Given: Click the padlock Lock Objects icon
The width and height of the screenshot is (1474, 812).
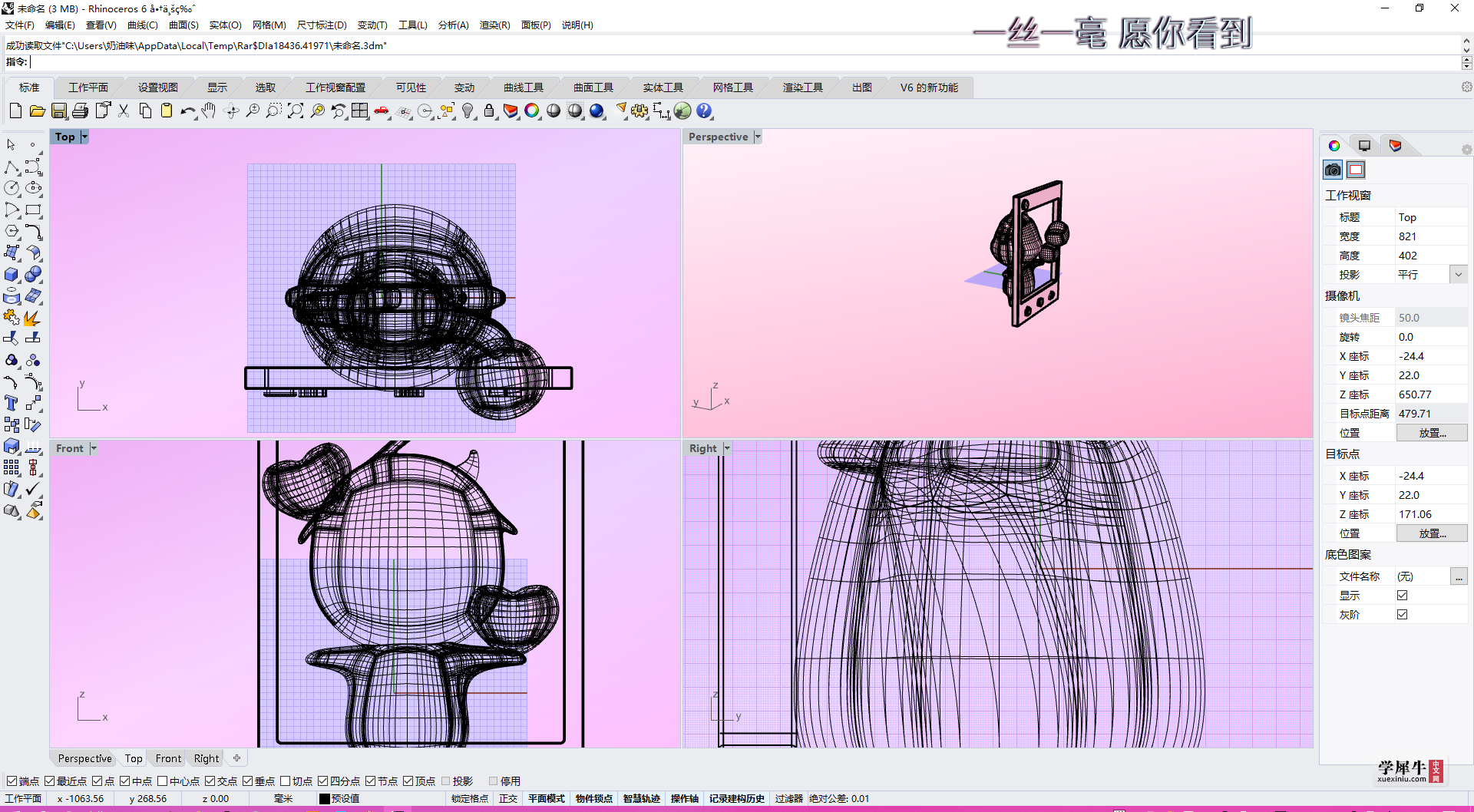Looking at the screenshot, I should pos(489,111).
